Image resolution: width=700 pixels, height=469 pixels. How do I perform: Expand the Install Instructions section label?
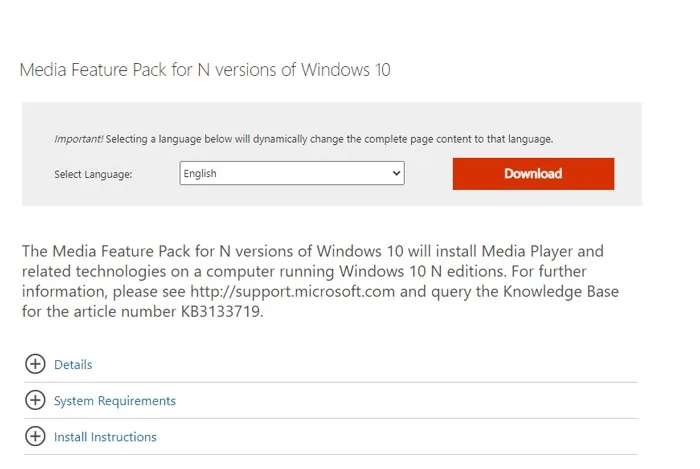(x=105, y=437)
